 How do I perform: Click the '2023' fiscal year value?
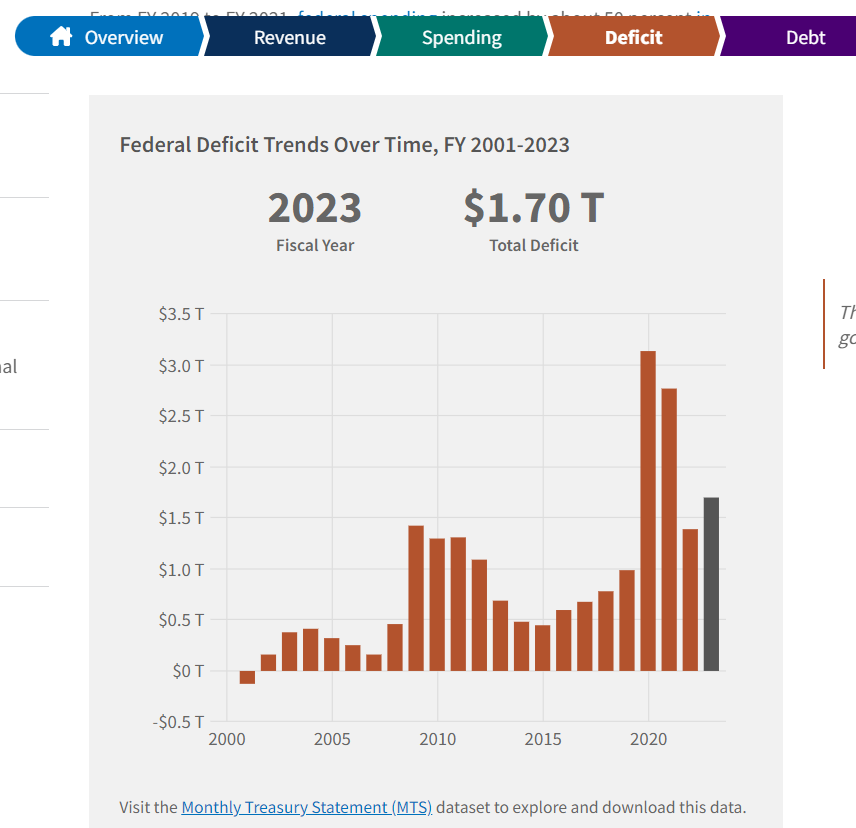tap(314, 208)
